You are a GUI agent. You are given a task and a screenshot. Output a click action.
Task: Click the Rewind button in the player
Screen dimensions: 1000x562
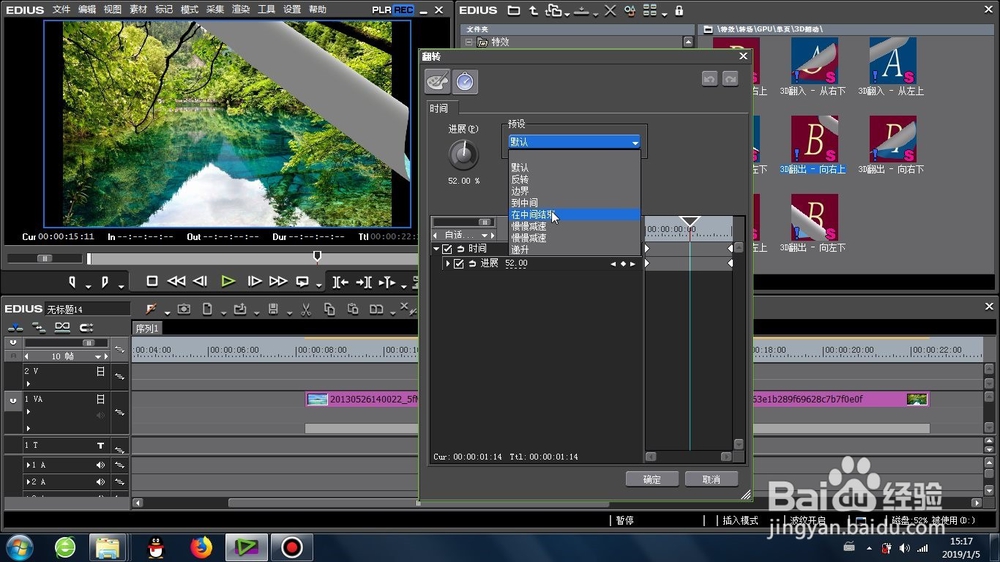click(x=176, y=281)
